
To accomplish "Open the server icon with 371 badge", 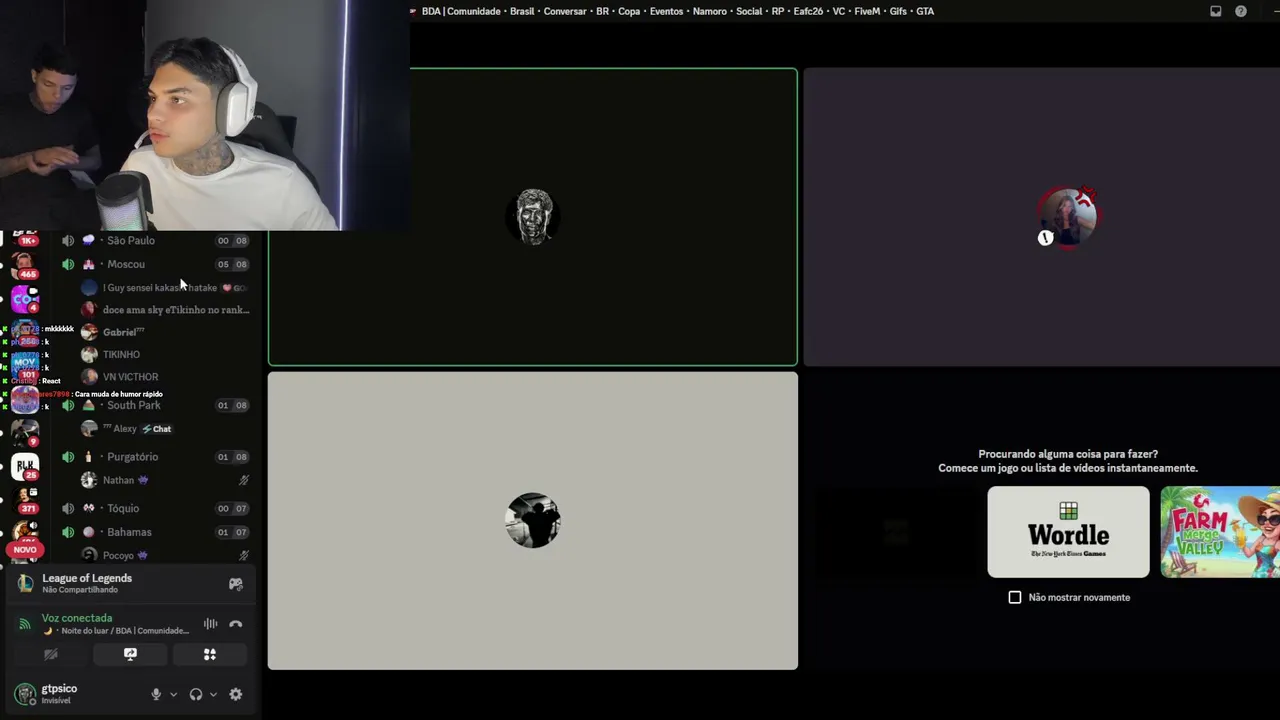I will point(25,498).
